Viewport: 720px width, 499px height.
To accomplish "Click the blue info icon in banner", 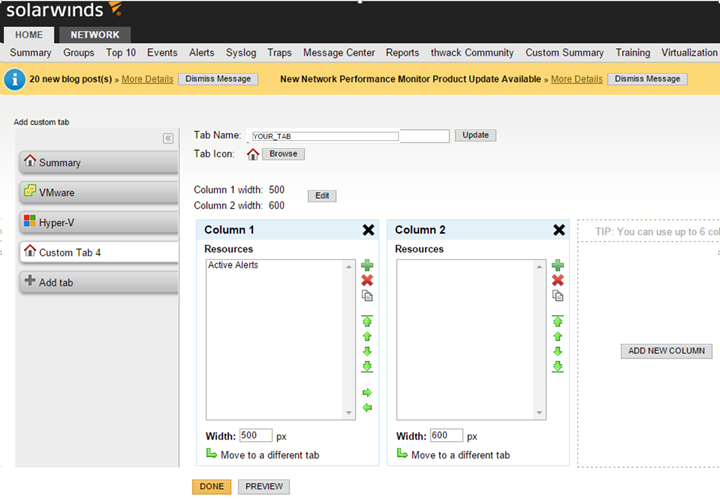I will click(15, 79).
